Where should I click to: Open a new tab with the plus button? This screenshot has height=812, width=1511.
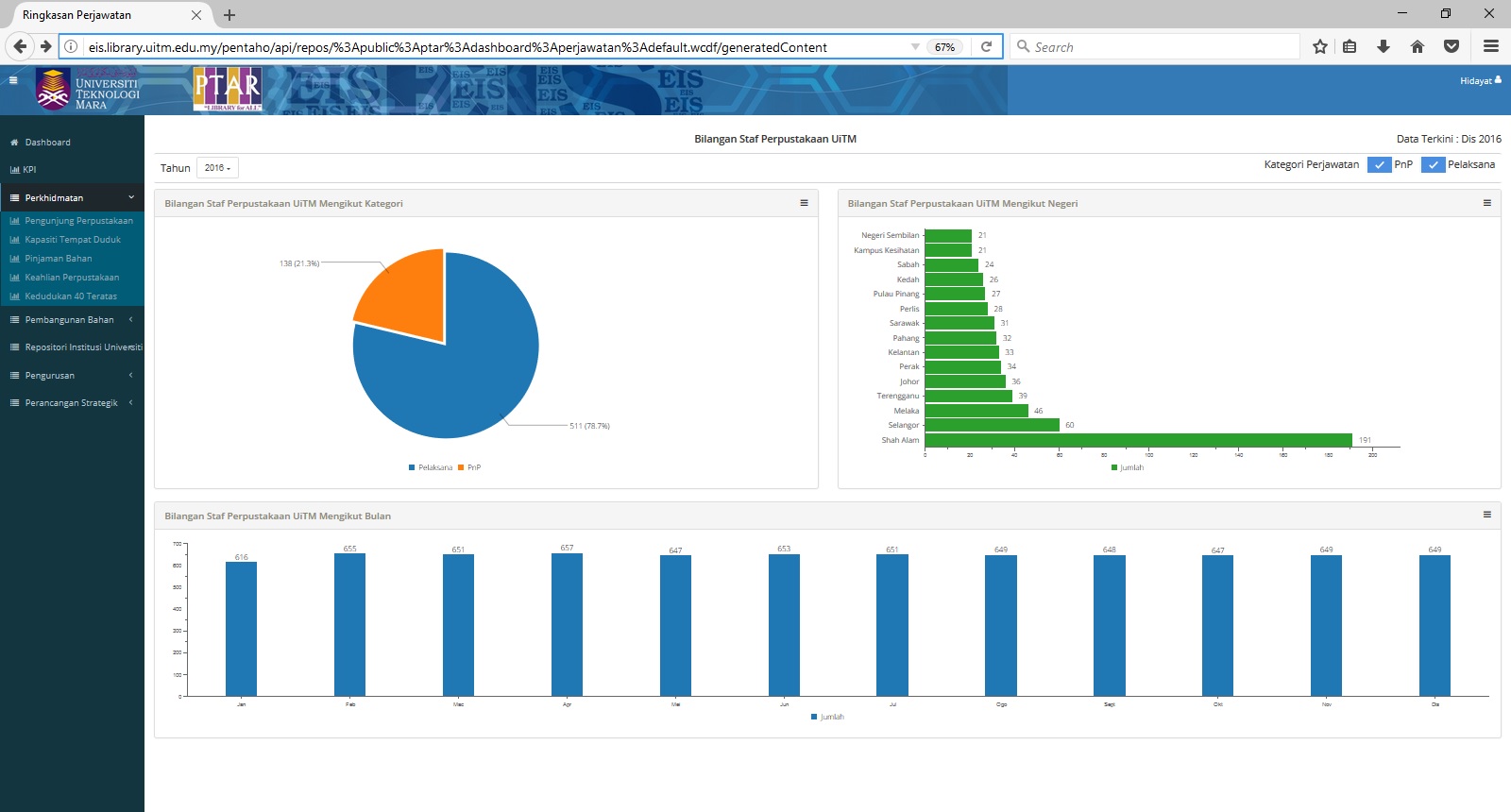click(x=229, y=15)
